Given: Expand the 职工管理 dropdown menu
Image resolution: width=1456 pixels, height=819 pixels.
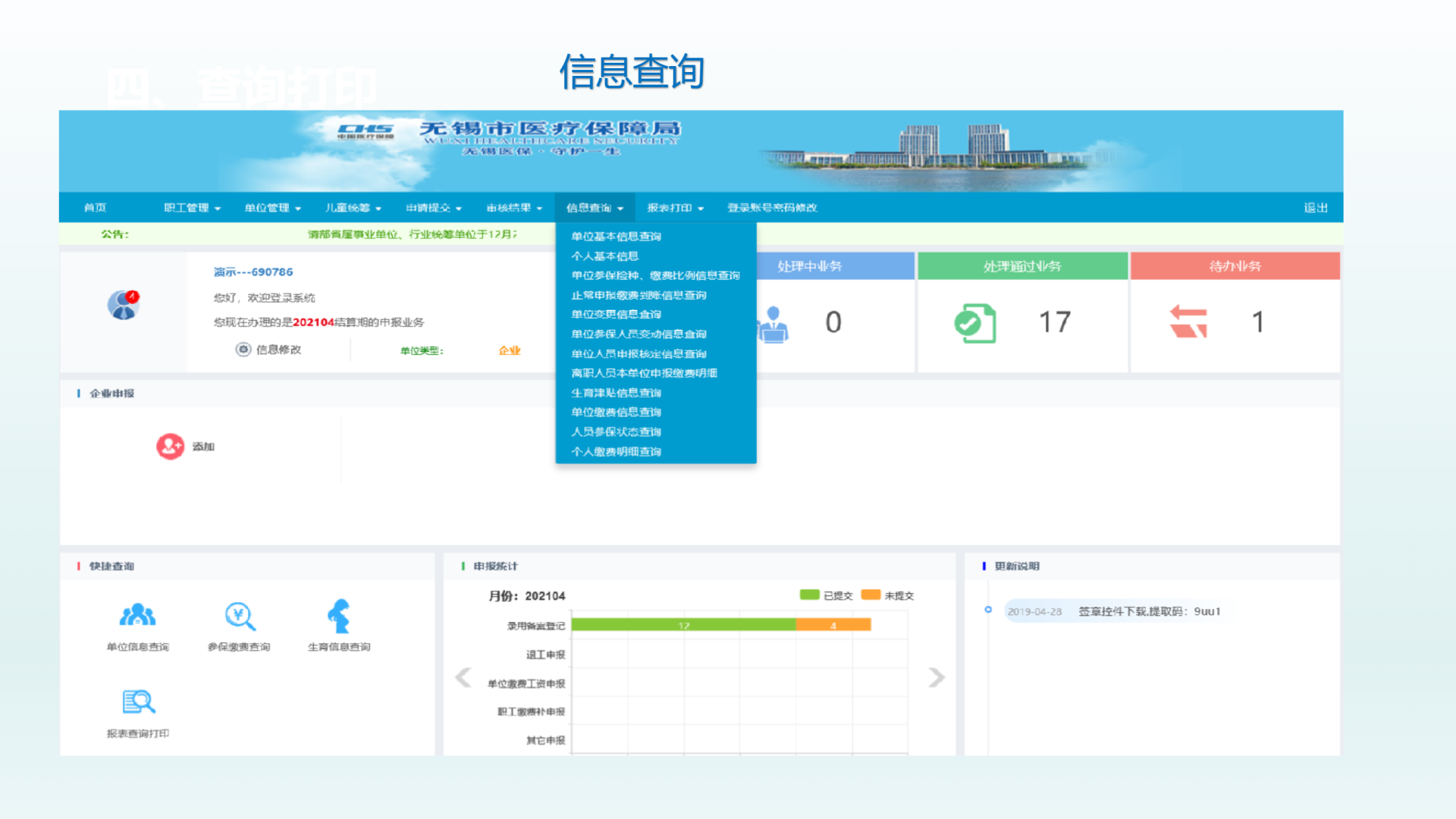Looking at the screenshot, I should click(x=192, y=208).
